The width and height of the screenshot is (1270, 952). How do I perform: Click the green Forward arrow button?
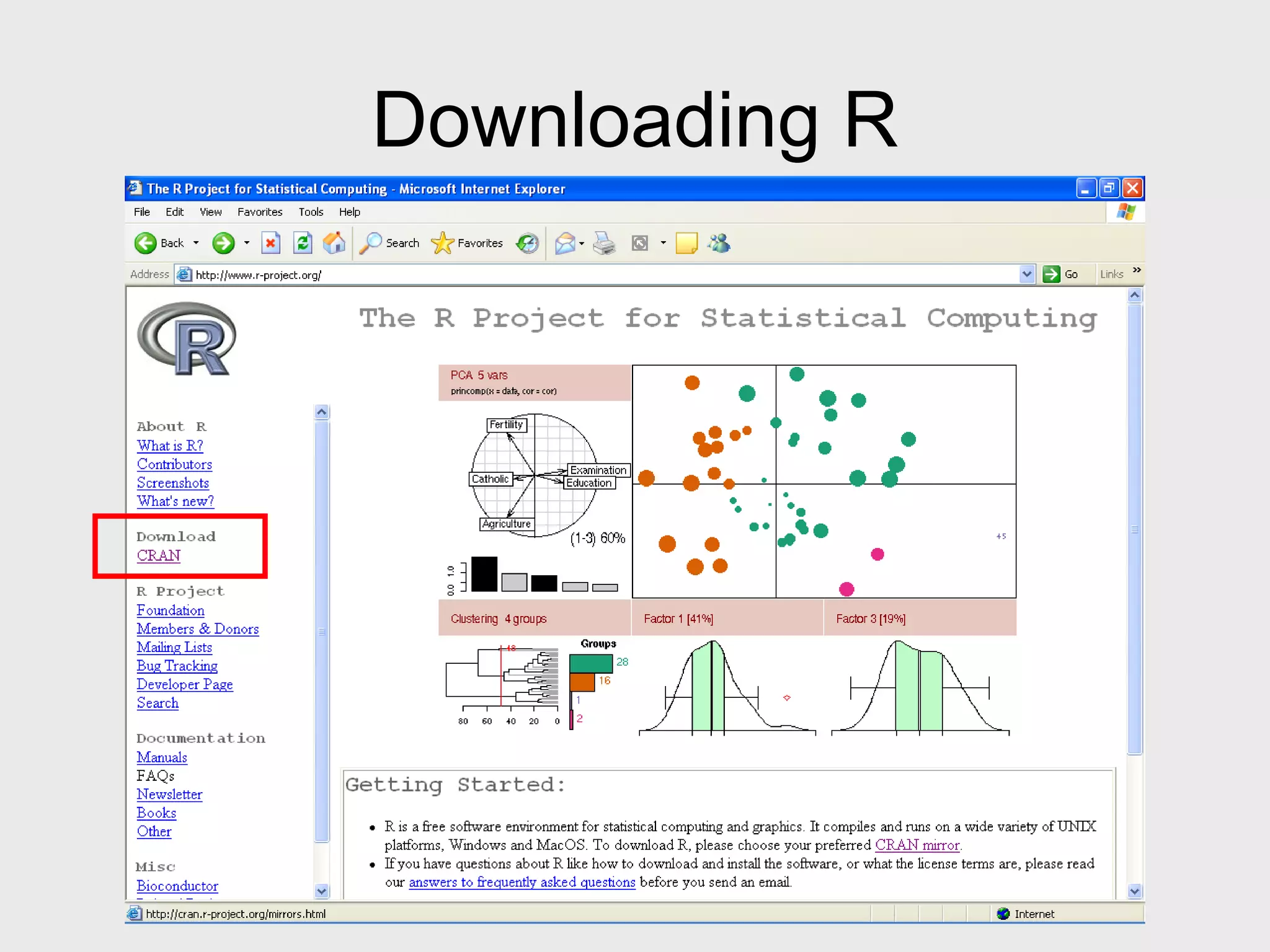(223, 243)
